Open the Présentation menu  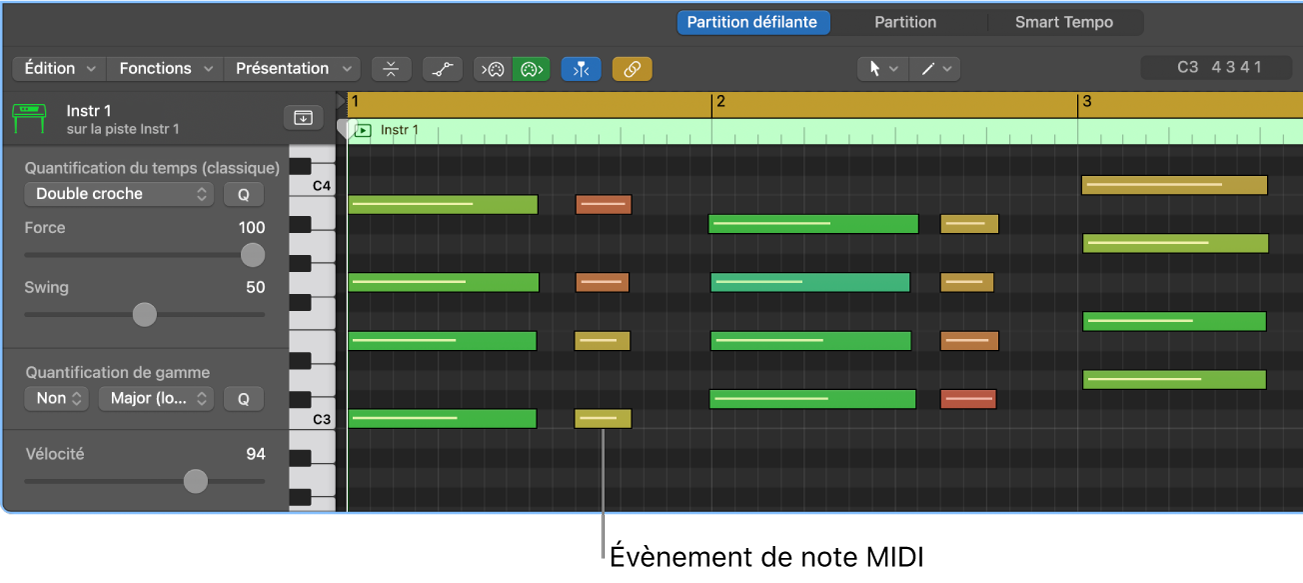[x=292, y=69]
